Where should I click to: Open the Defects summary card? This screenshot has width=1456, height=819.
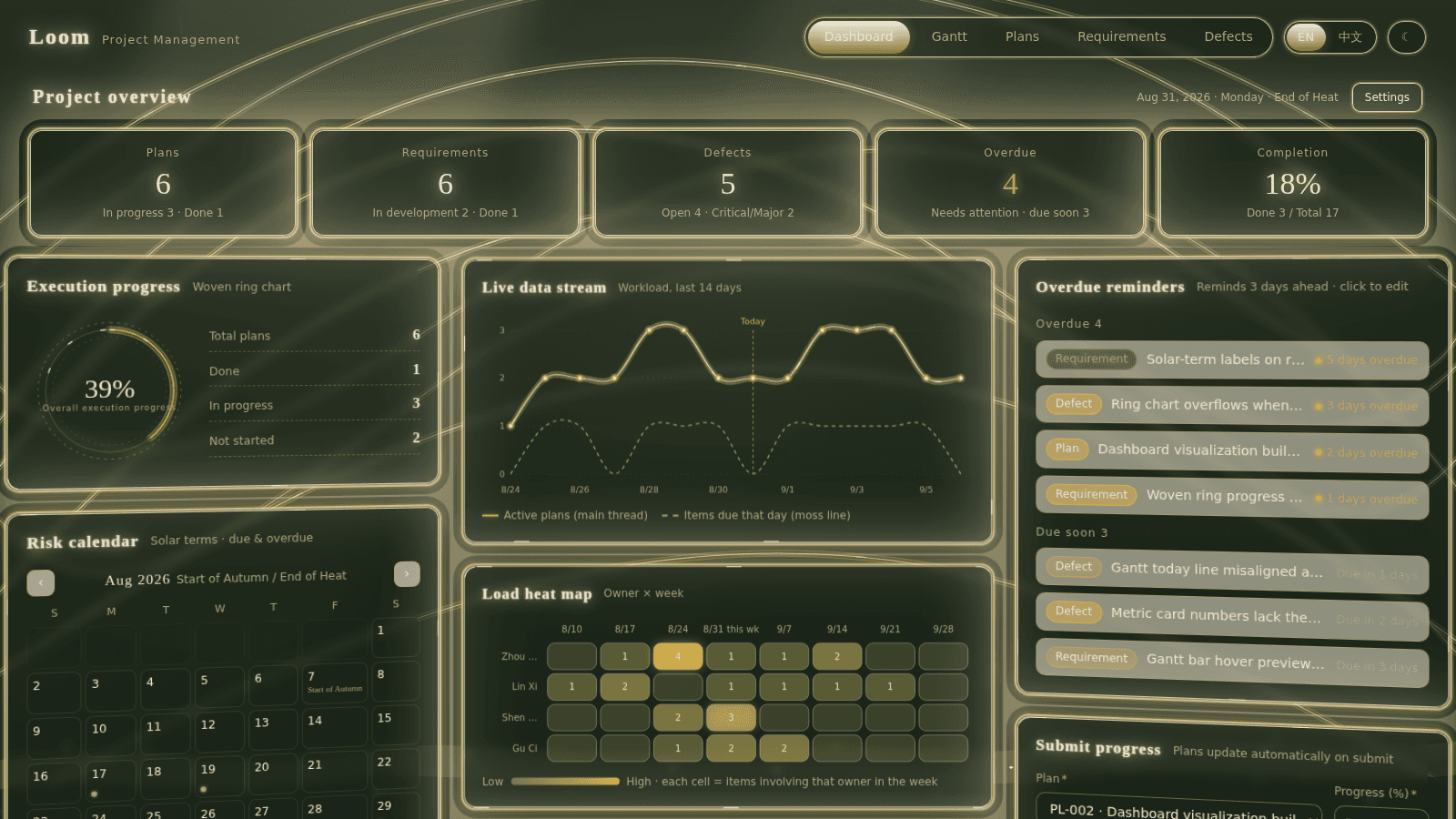[728, 183]
